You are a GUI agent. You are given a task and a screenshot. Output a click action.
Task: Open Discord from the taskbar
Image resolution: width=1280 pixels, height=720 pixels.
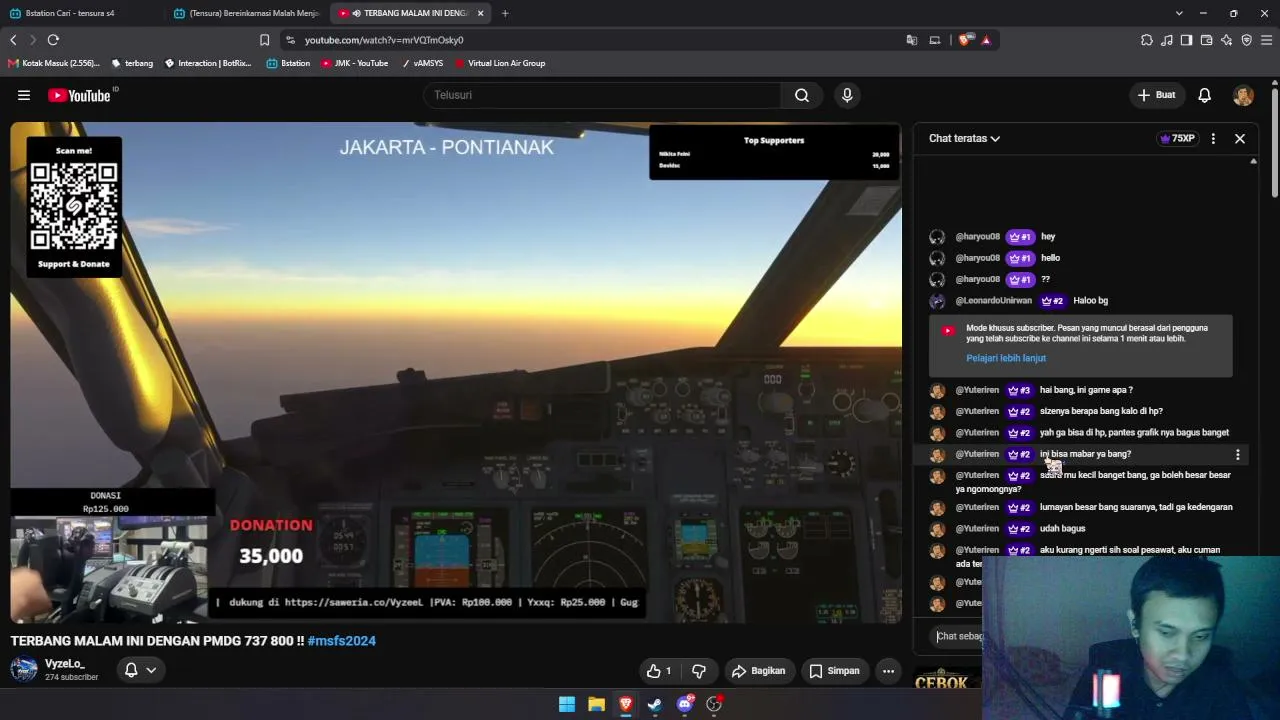click(685, 704)
